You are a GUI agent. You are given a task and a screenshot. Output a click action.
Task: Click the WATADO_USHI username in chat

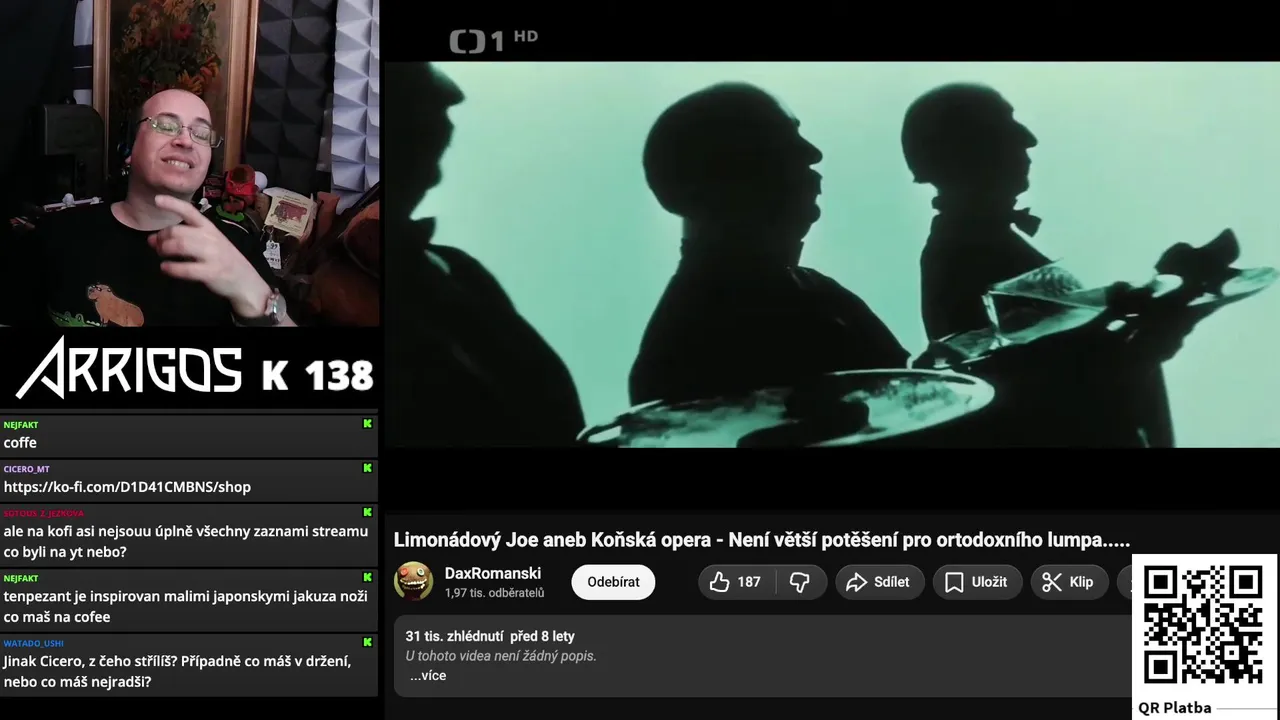tap(33, 643)
